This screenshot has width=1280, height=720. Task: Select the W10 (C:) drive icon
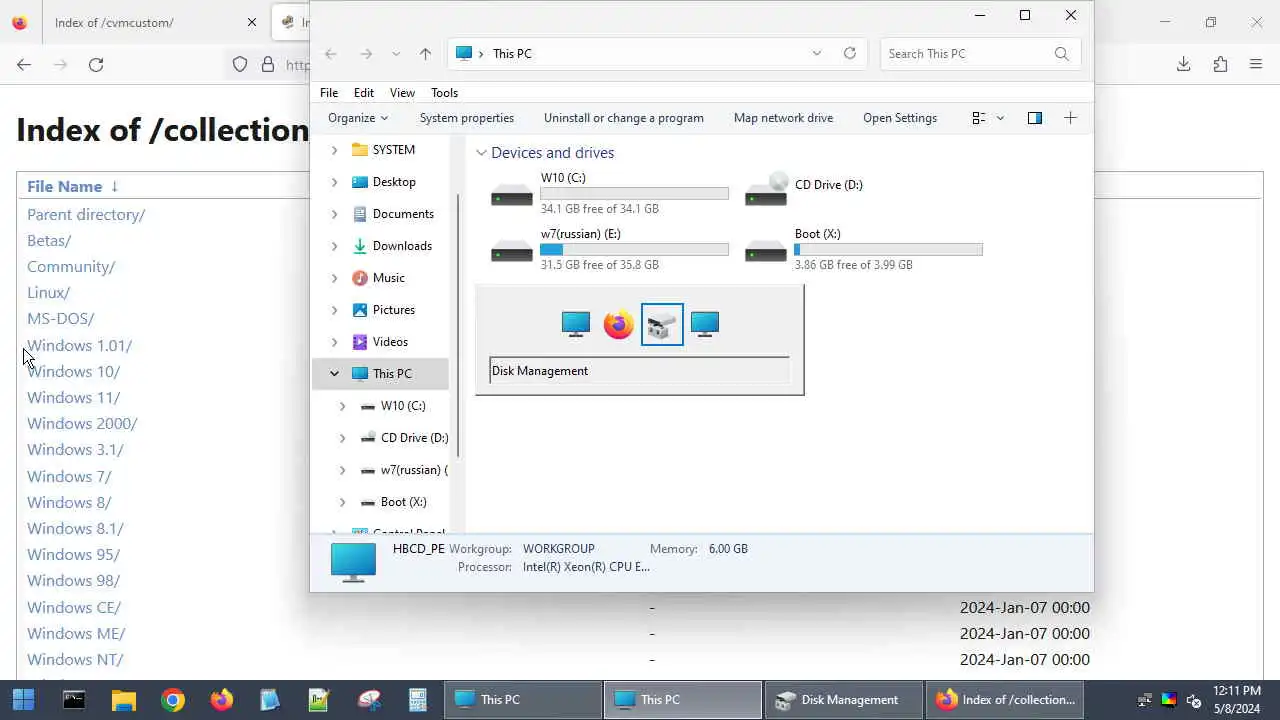512,194
